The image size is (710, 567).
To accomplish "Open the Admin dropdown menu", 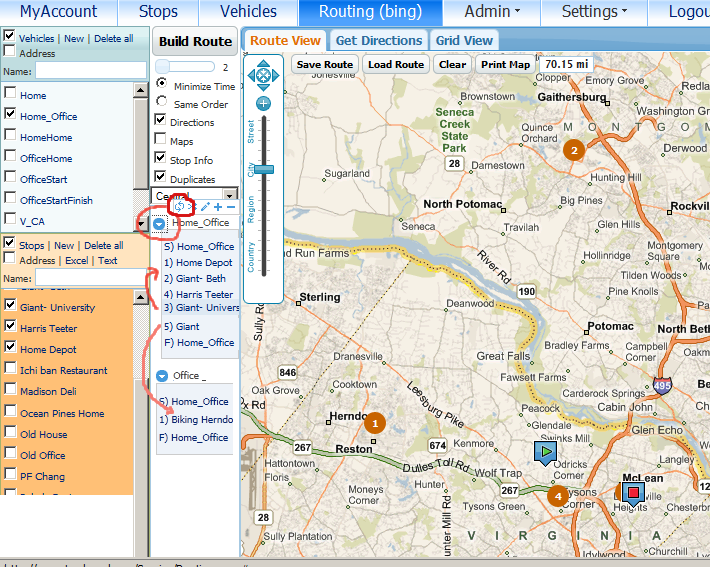I will 492,11.
